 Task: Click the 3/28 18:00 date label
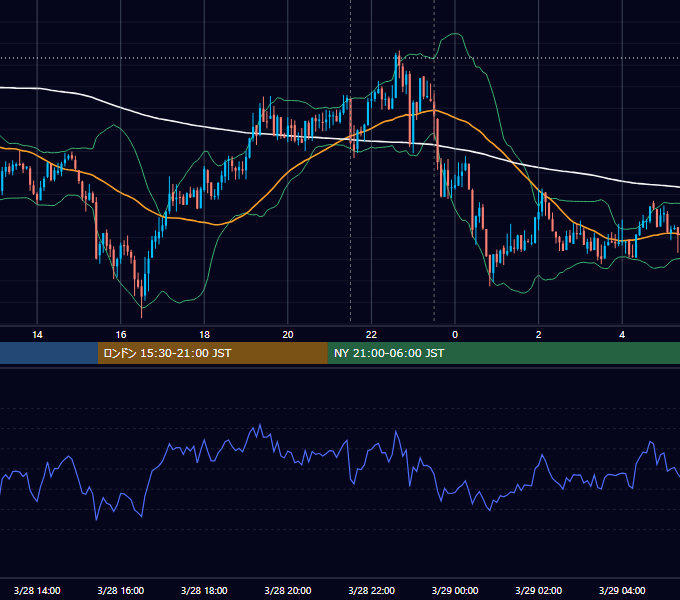coord(204,590)
